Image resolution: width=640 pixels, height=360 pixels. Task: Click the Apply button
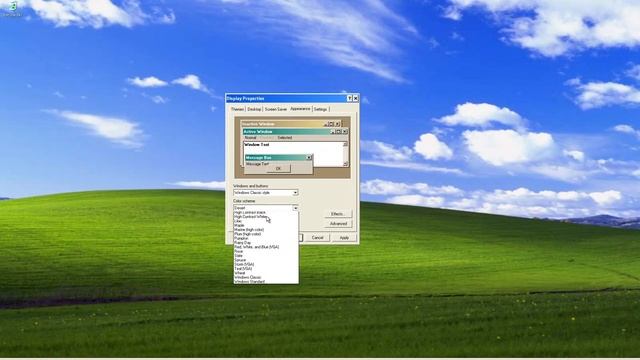pos(344,238)
